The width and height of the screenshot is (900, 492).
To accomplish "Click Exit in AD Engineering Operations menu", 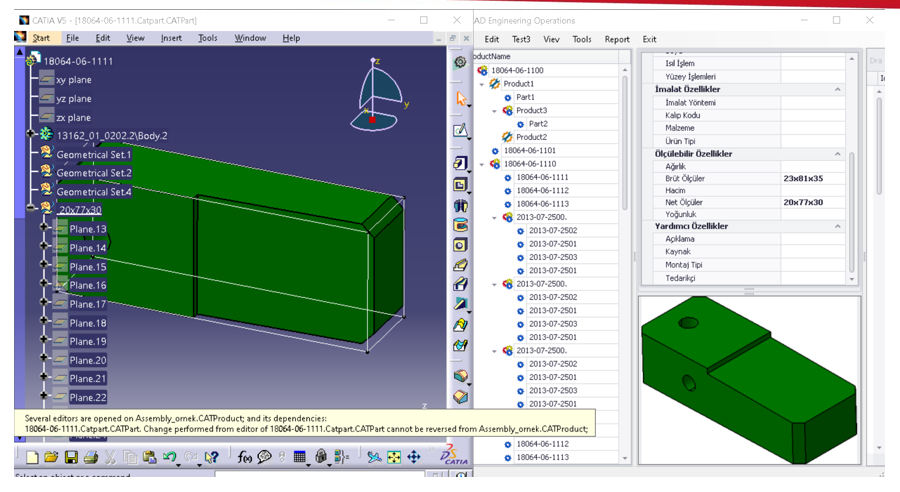I will (649, 39).
